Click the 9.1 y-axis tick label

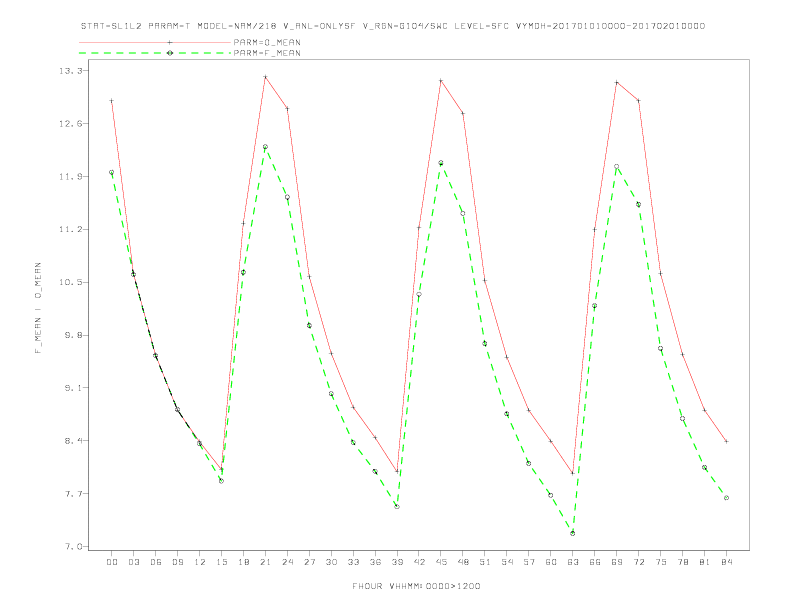click(72, 388)
